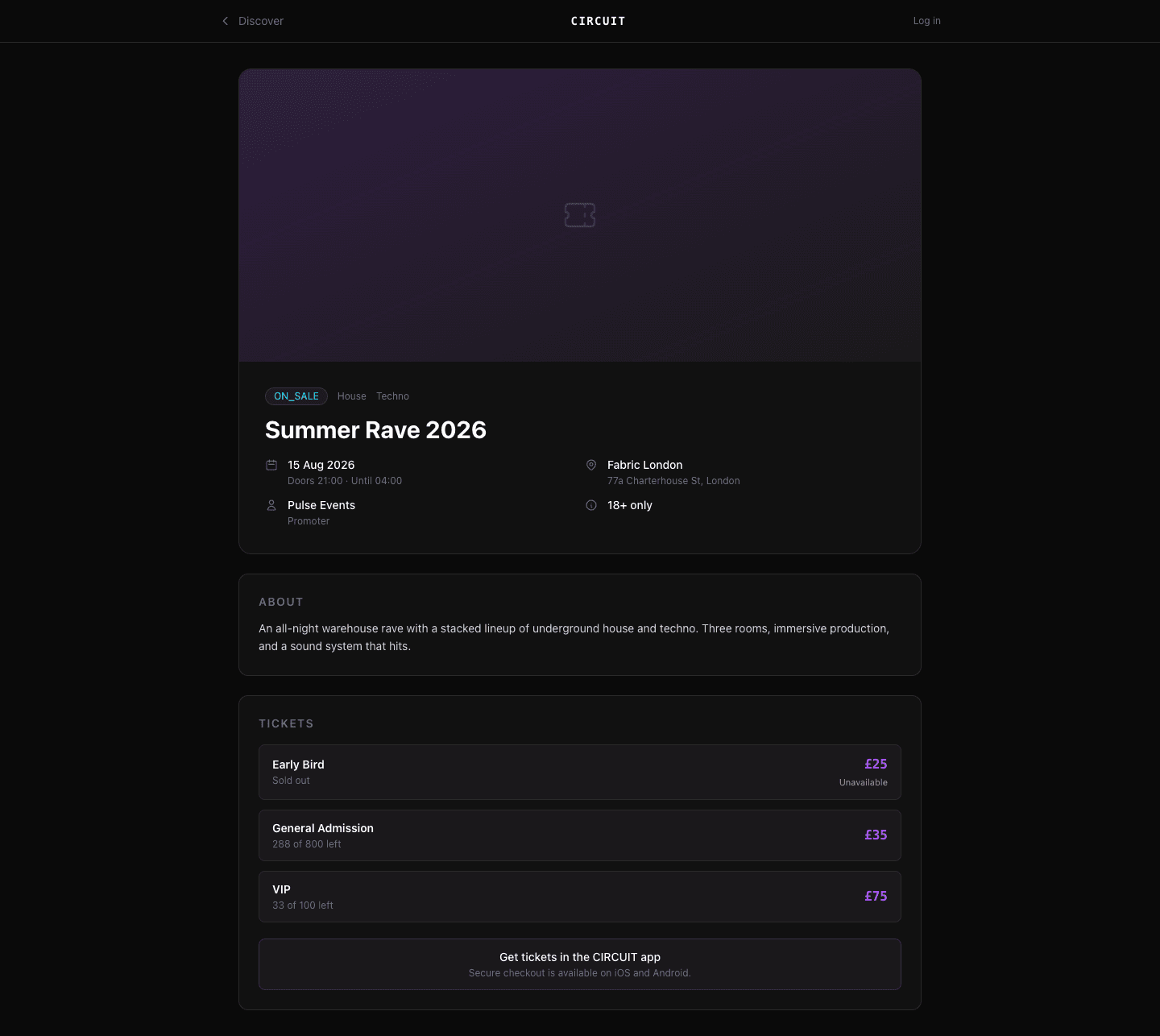Click the Unavailable label on Early Bird
Screen dimensions: 1160x1036
point(864,782)
